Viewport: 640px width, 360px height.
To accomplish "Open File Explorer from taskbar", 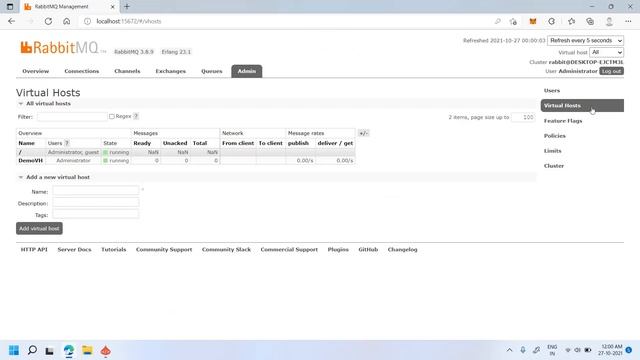I will [x=87, y=350].
